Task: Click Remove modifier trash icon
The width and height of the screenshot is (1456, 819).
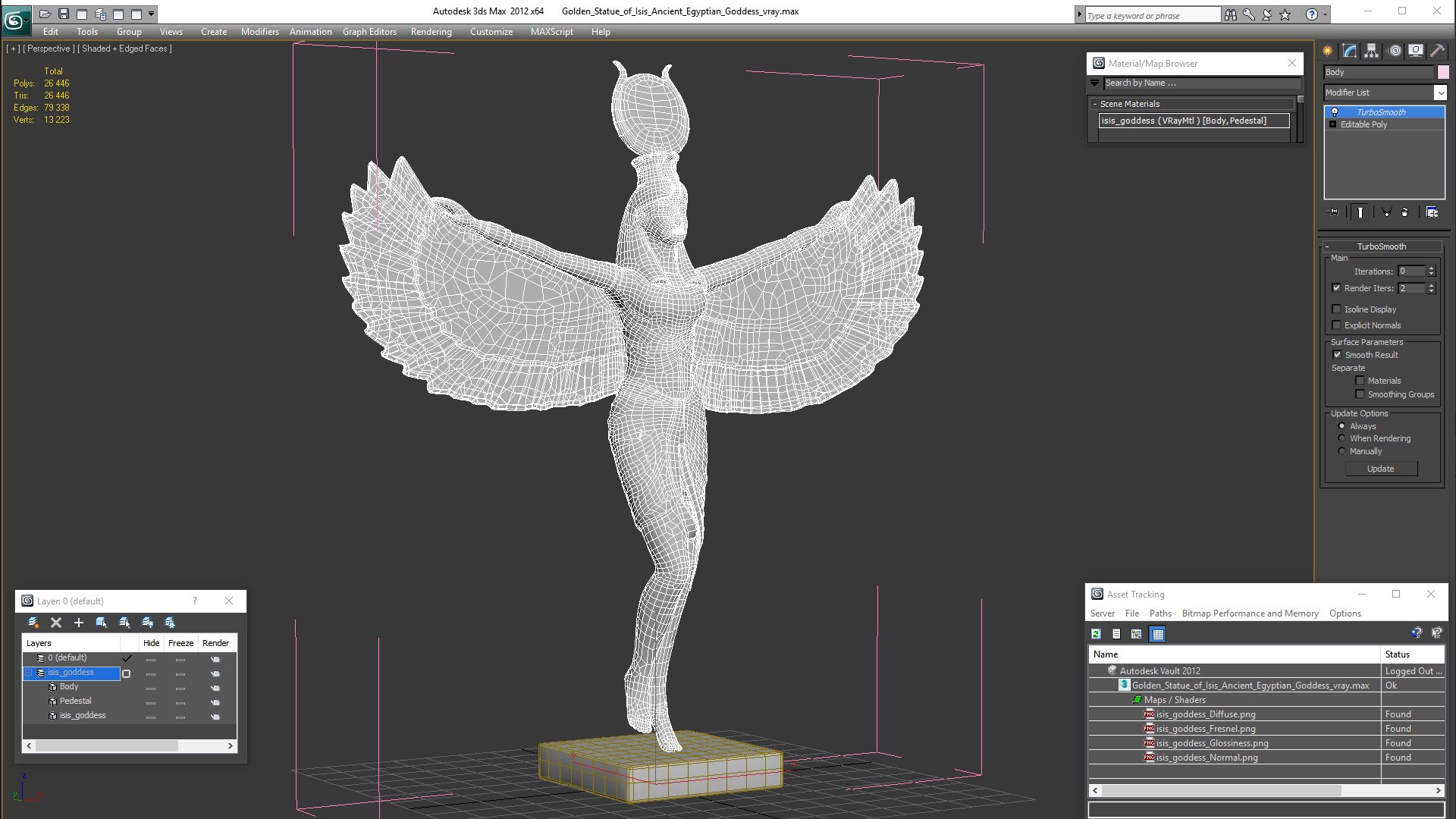Action: (x=1404, y=212)
